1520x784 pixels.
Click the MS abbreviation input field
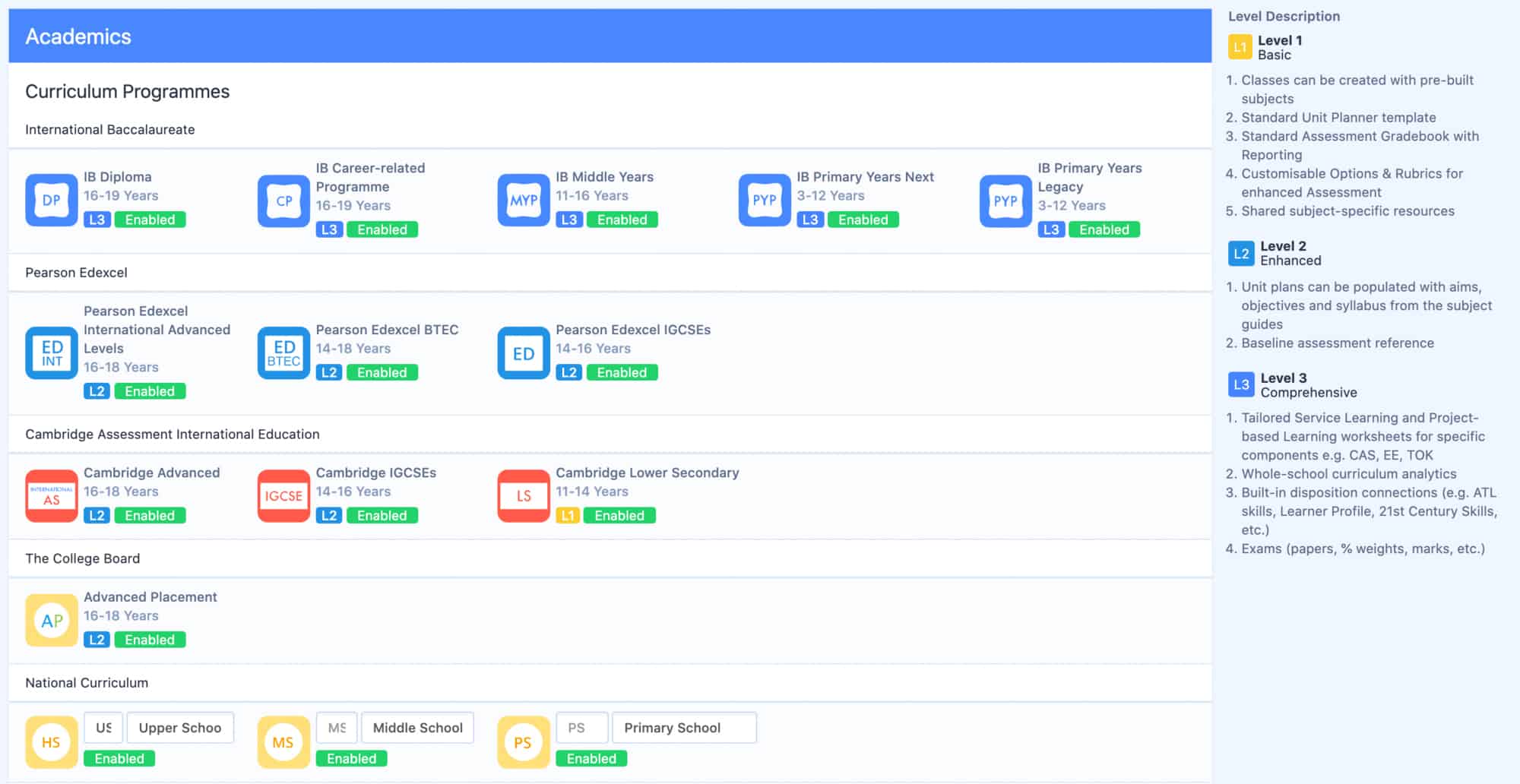click(x=336, y=728)
